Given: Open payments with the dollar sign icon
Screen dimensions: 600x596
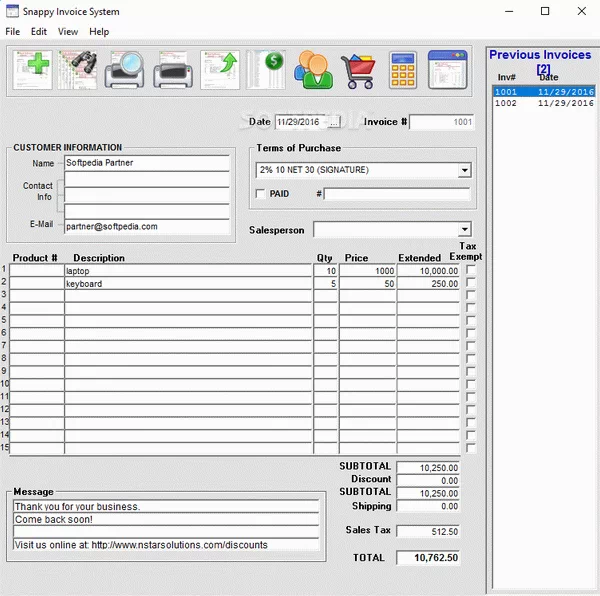Looking at the screenshot, I should click(268, 70).
